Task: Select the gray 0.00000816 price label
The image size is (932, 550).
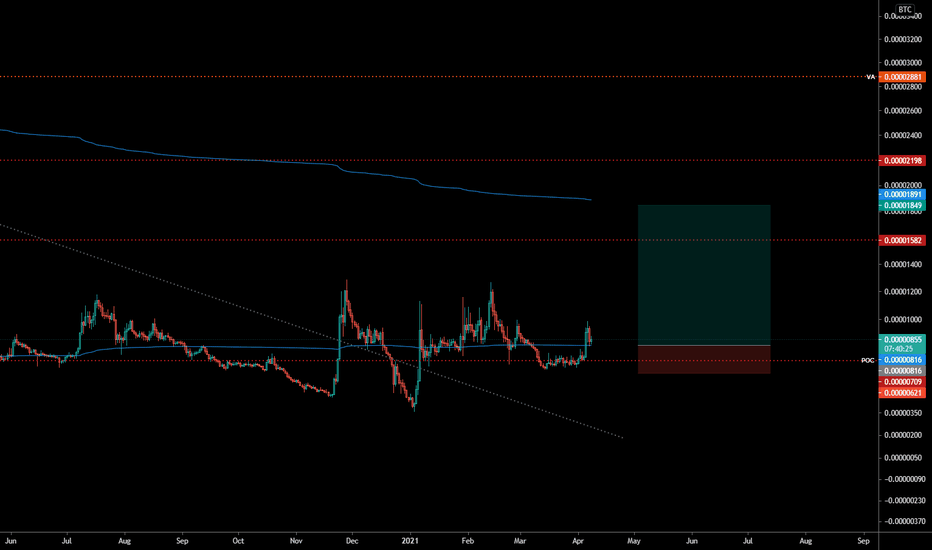Action: click(902, 370)
